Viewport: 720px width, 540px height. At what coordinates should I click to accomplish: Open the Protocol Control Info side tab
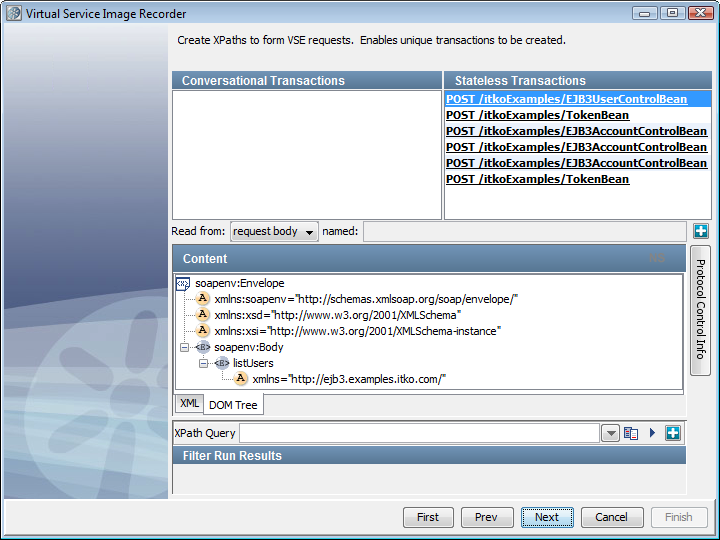pos(700,310)
